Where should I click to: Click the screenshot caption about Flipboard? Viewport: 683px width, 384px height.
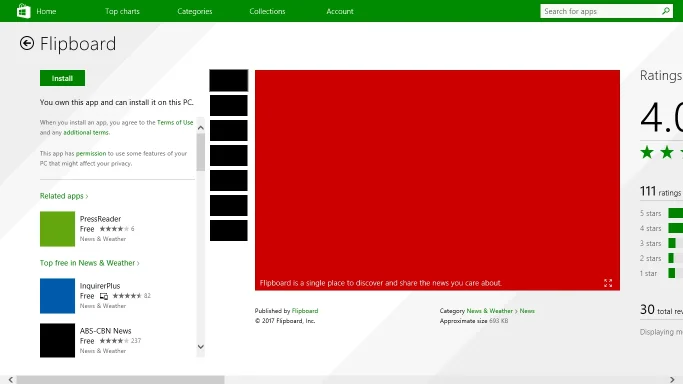(381, 283)
